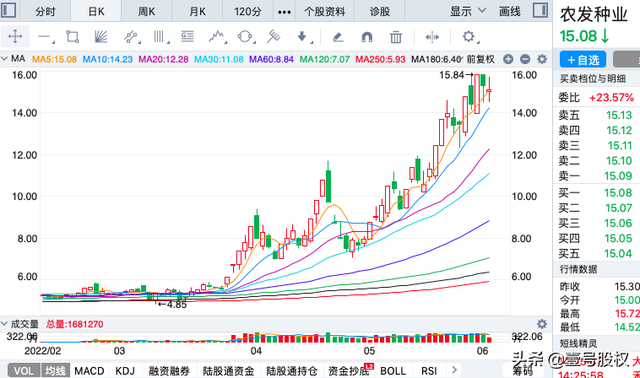Toggle the right sidebar panel icon

[540, 10]
